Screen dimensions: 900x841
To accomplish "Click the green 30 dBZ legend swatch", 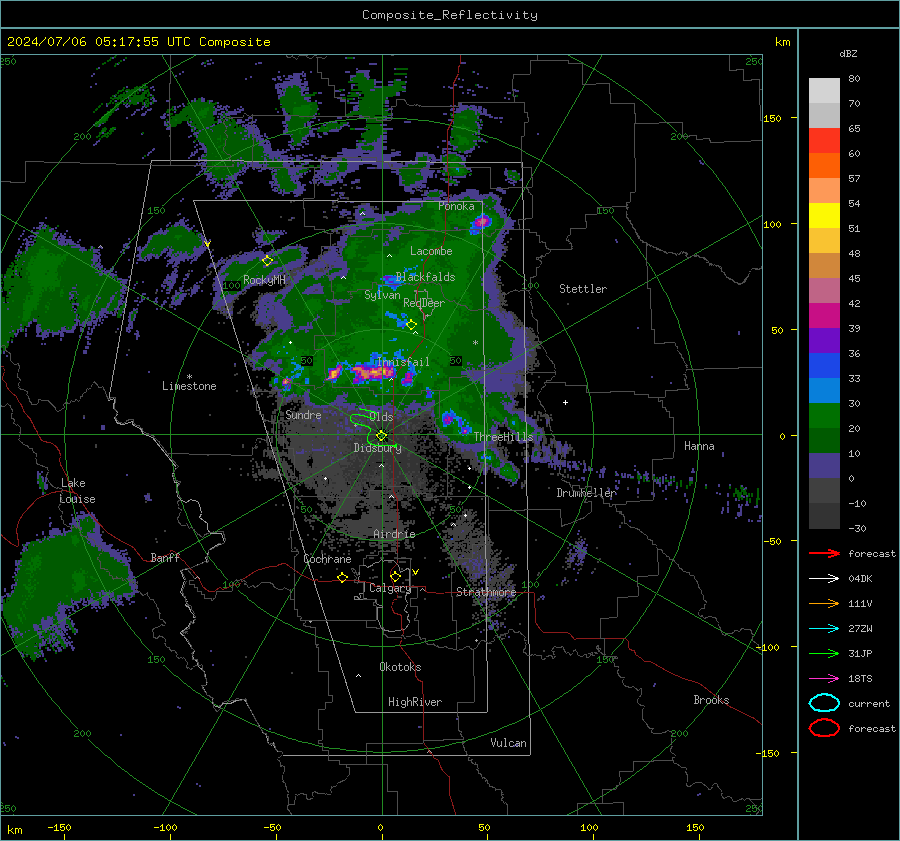I will tap(824, 416).
